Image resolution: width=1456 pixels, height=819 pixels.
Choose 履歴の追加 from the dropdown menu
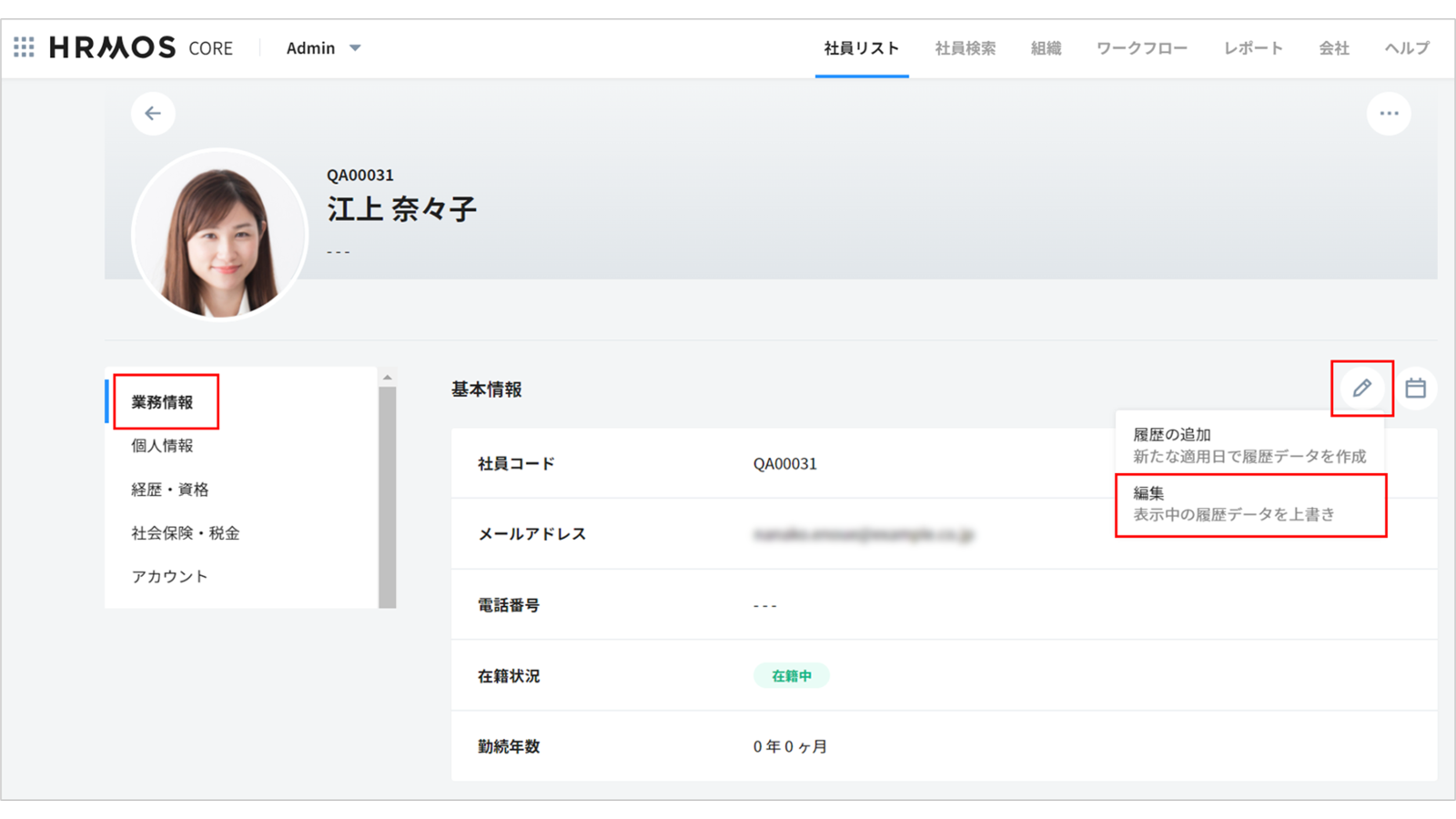pos(1249,445)
